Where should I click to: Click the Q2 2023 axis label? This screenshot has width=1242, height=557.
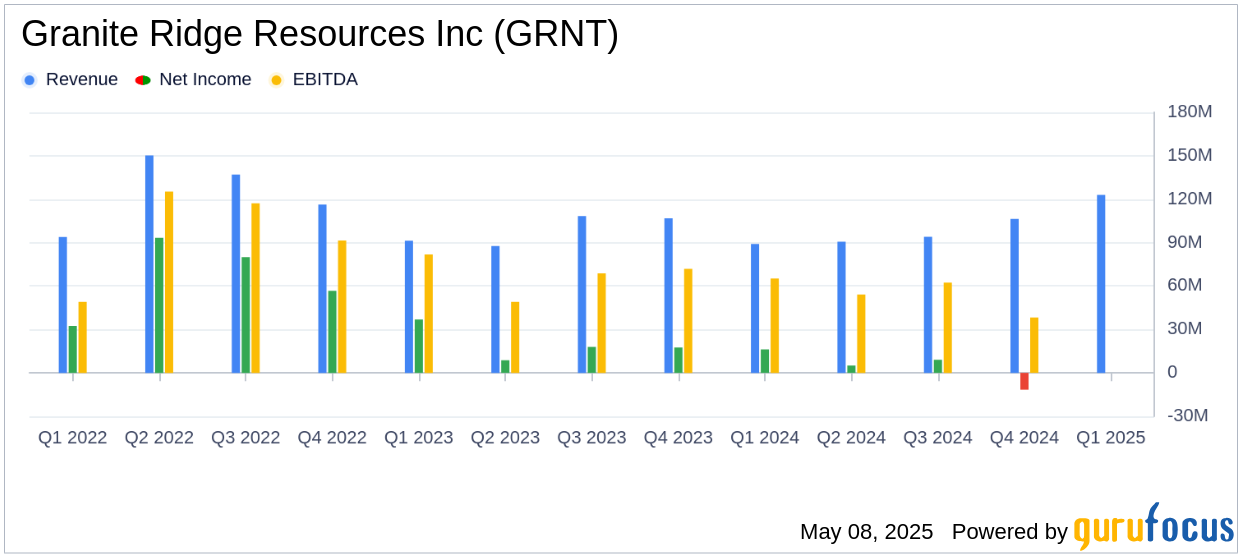click(x=505, y=438)
